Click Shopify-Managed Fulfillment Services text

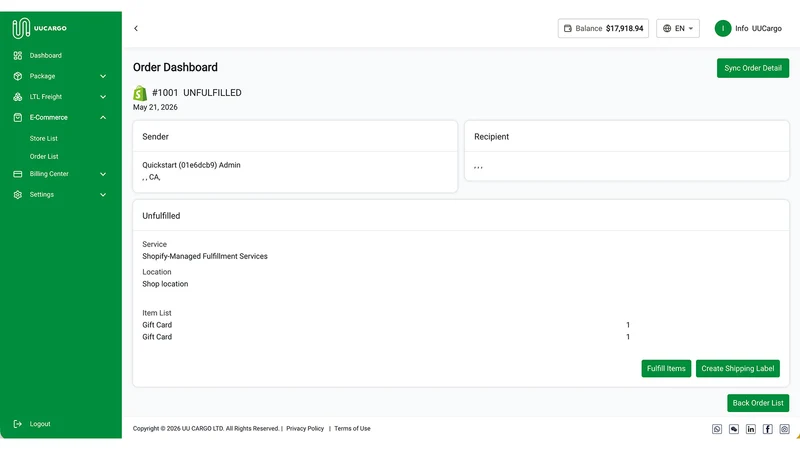205,256
